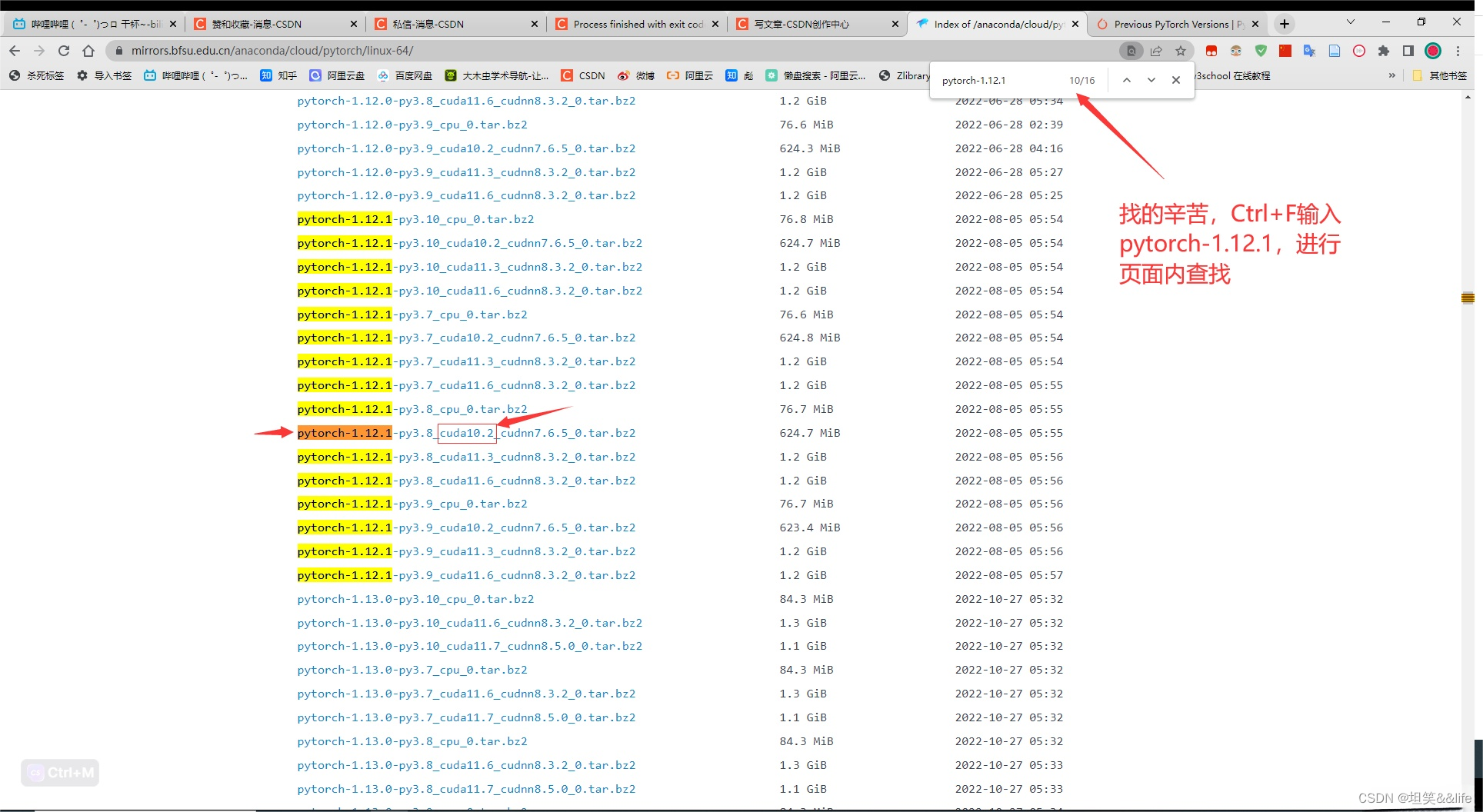Download pytorch-1.13.0-py3.10_cuda11.7_cudnn8.5.0_0.tar.bz2
Viewport: 1483px width, 812px height.
point(469,646)
